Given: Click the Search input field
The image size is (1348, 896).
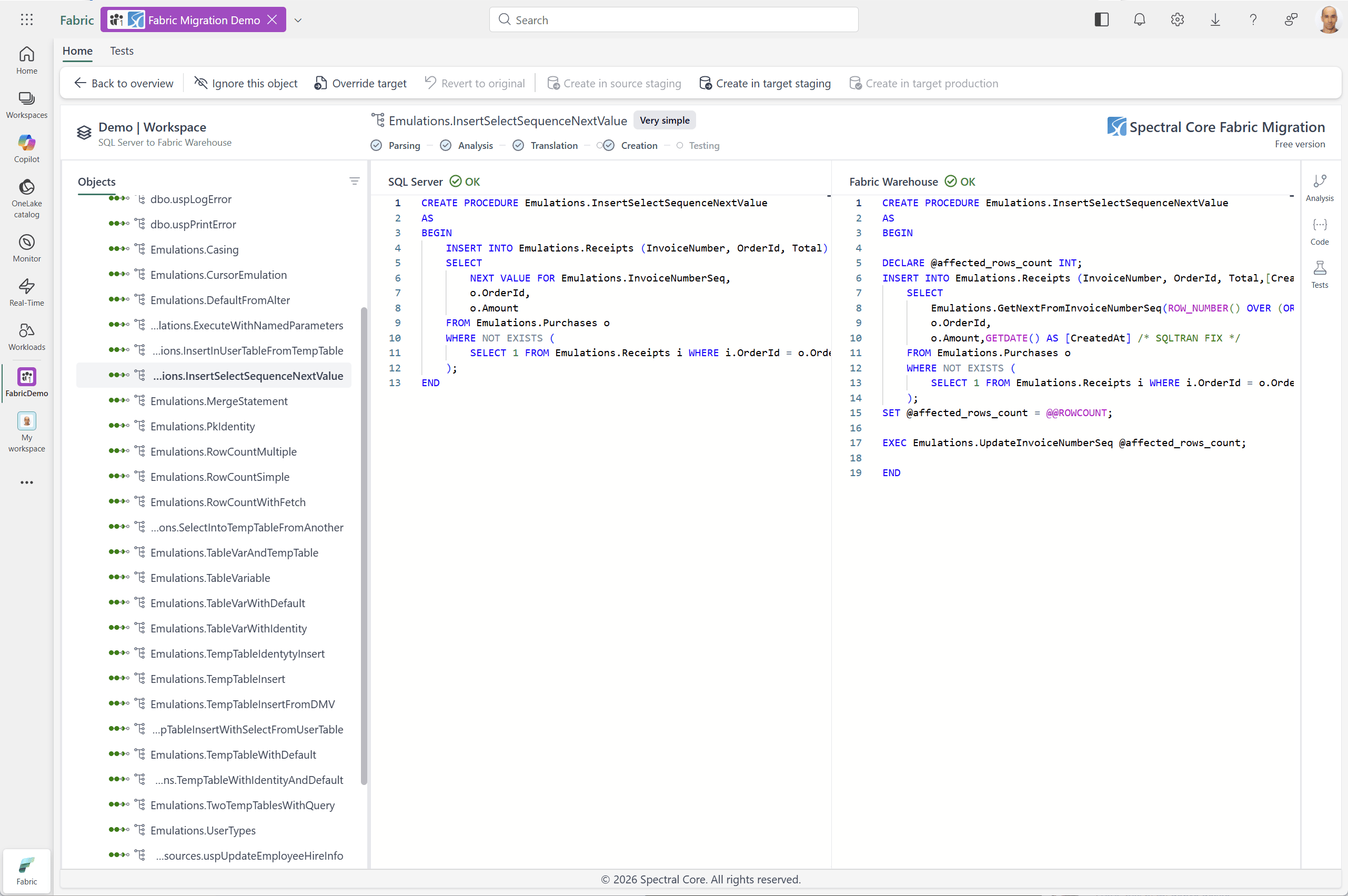Looking at the screenshot, I should pos(673,20).
